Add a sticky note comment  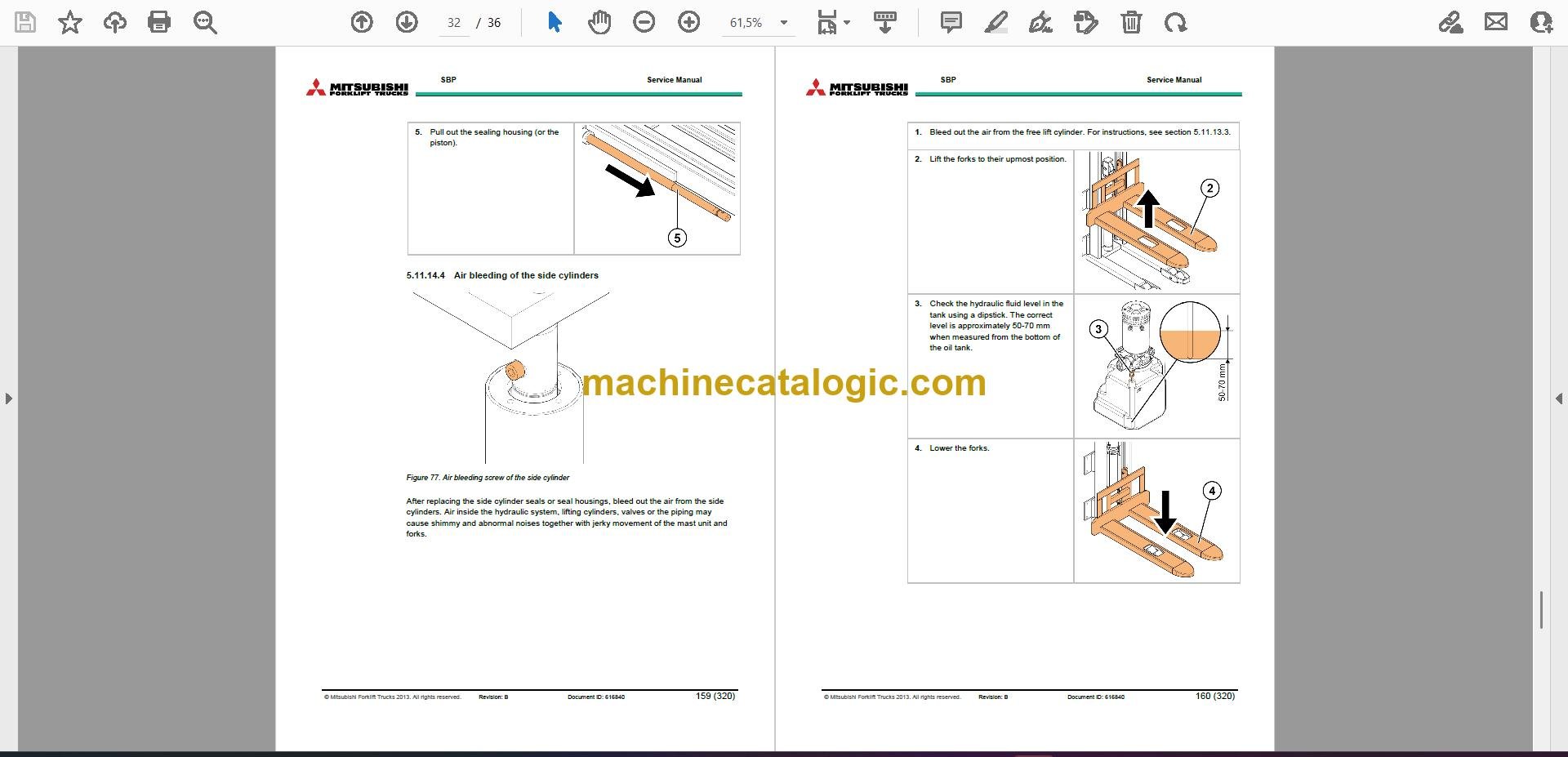point(951,22)
